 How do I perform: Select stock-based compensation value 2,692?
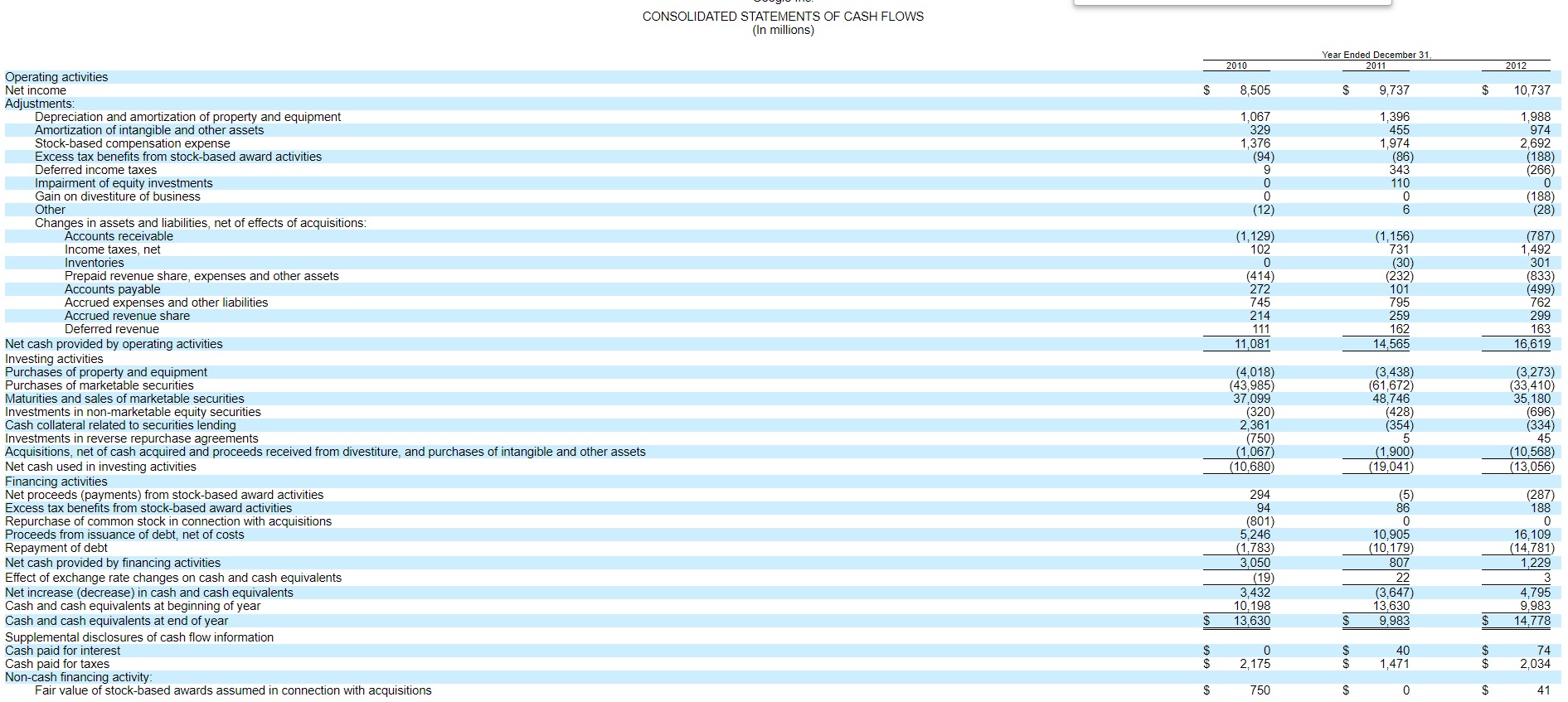pos(1535,143)
